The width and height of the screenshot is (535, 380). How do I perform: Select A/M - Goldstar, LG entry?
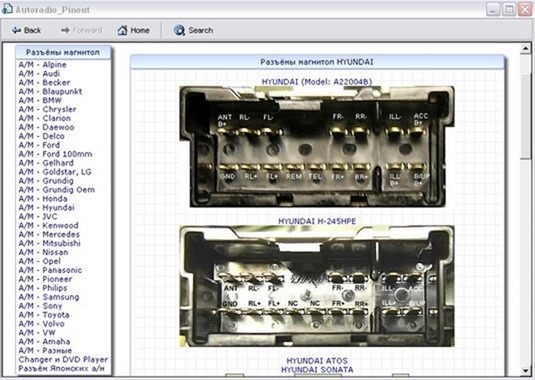(55, 172)
